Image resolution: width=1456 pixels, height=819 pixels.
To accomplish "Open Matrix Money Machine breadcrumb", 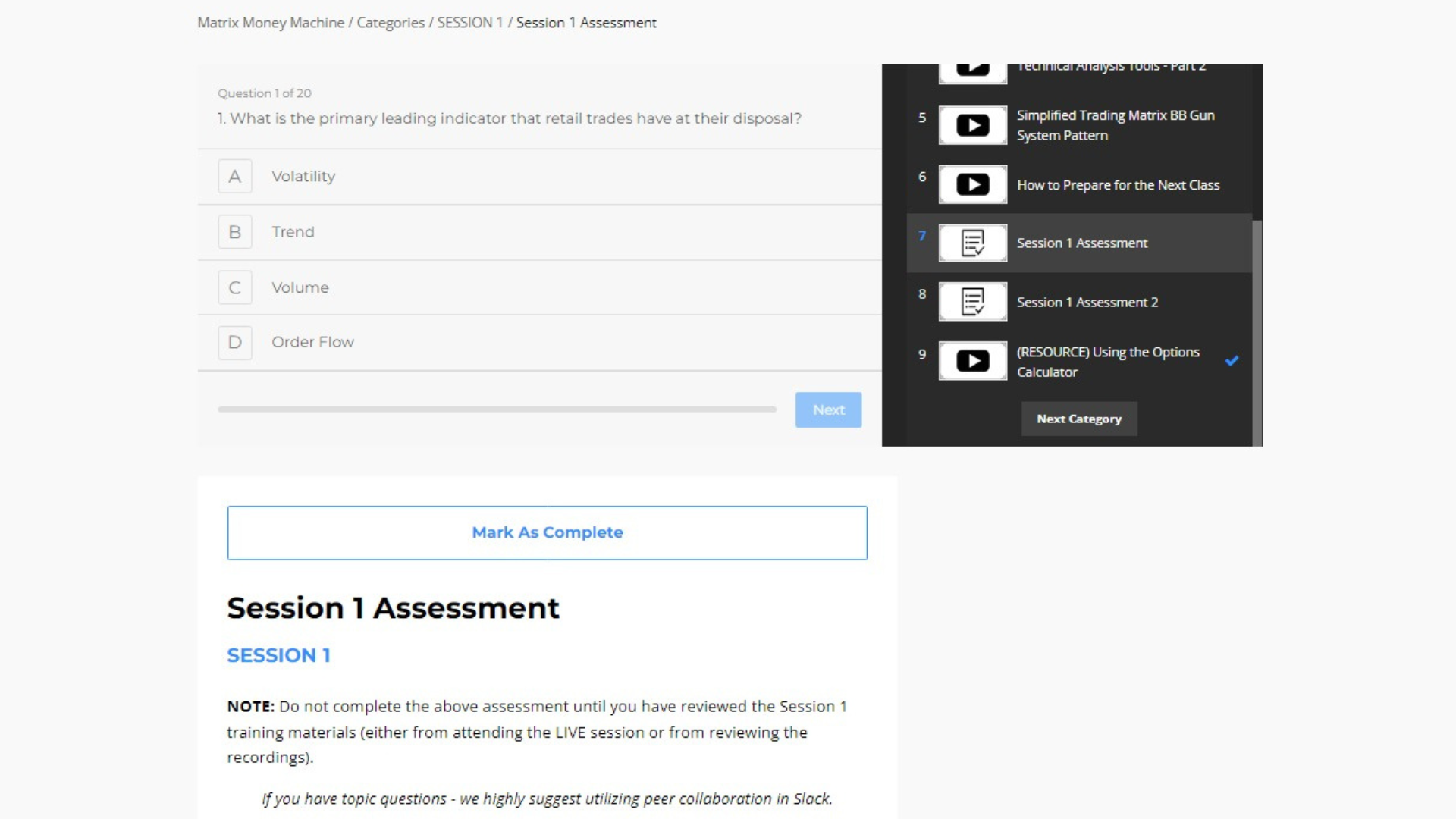I will [271, 23].
